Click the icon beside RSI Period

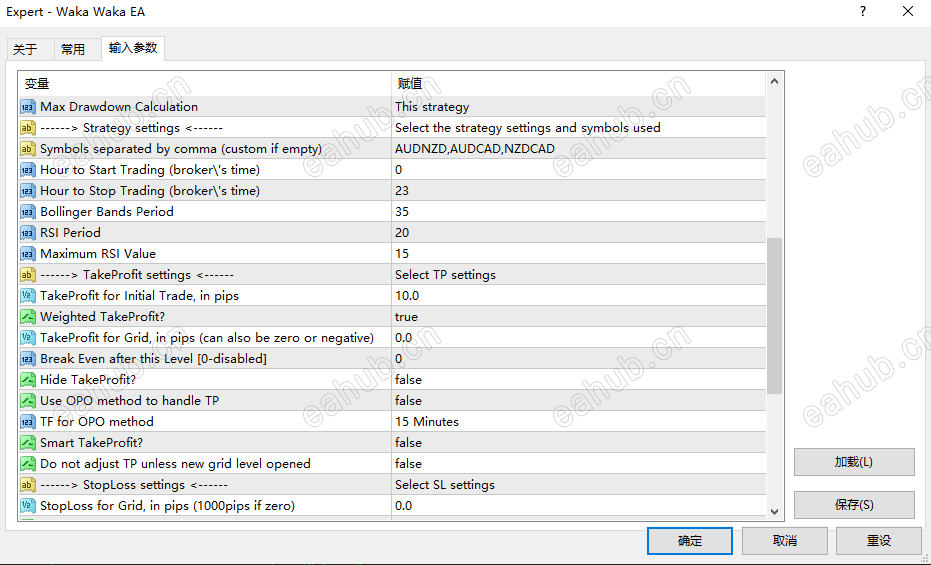[27, 233]
